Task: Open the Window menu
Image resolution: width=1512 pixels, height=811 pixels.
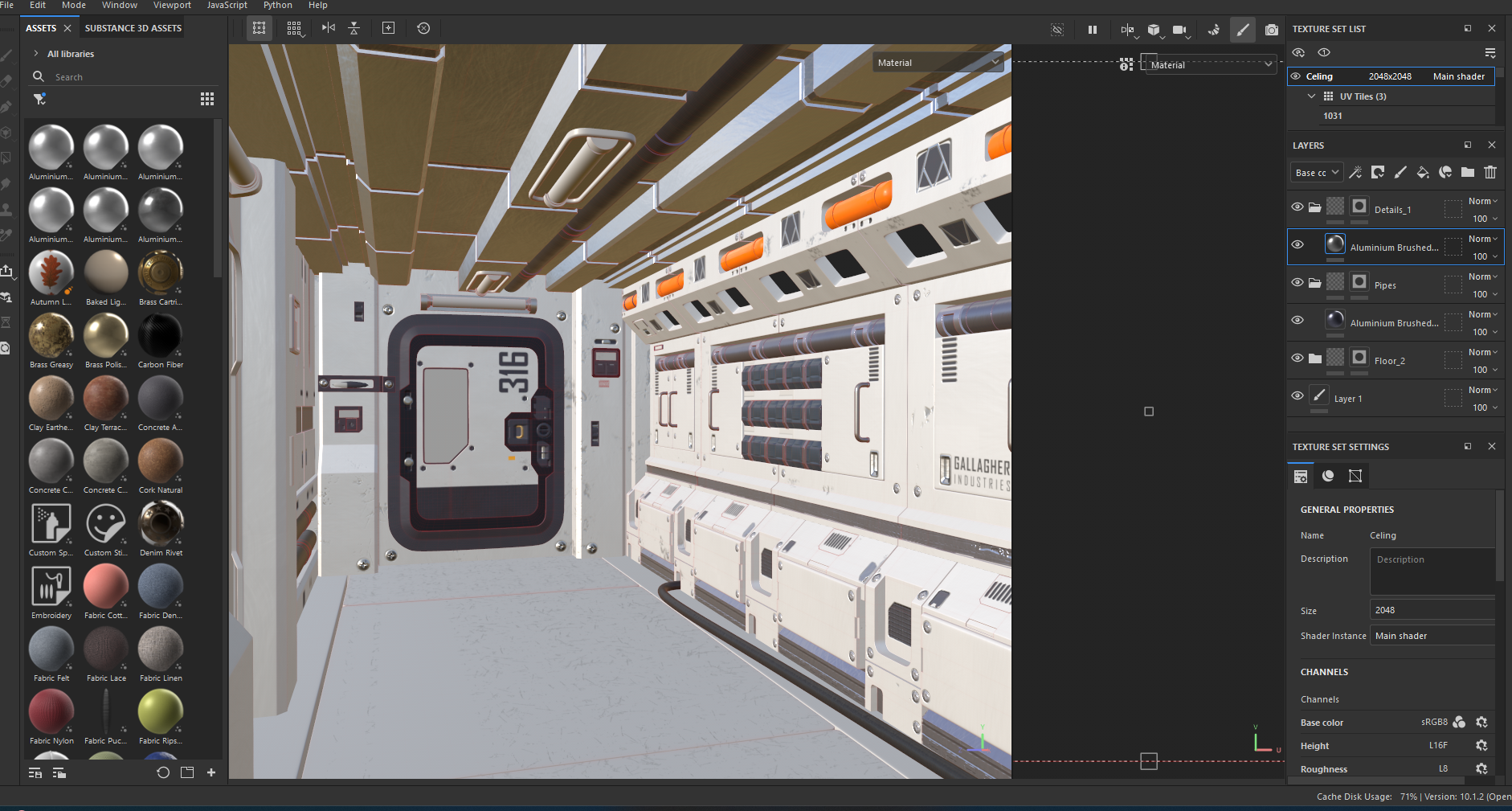Action: [x=120, y=5]
